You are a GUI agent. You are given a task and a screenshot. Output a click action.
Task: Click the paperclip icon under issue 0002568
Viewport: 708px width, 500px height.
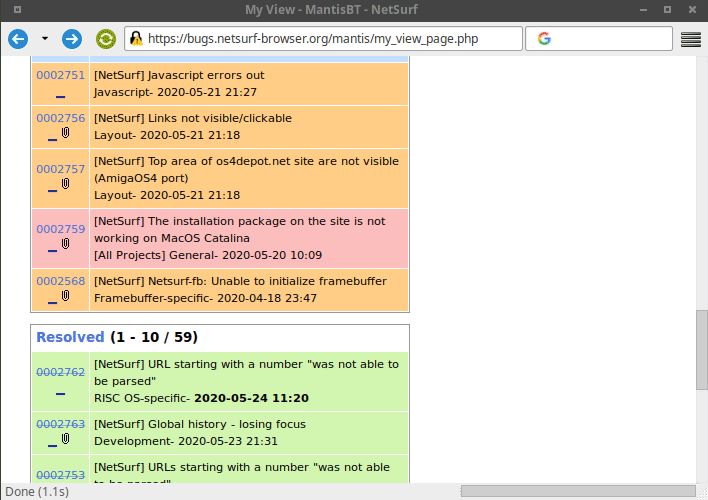pyautogui.click(x=66, y=295)
